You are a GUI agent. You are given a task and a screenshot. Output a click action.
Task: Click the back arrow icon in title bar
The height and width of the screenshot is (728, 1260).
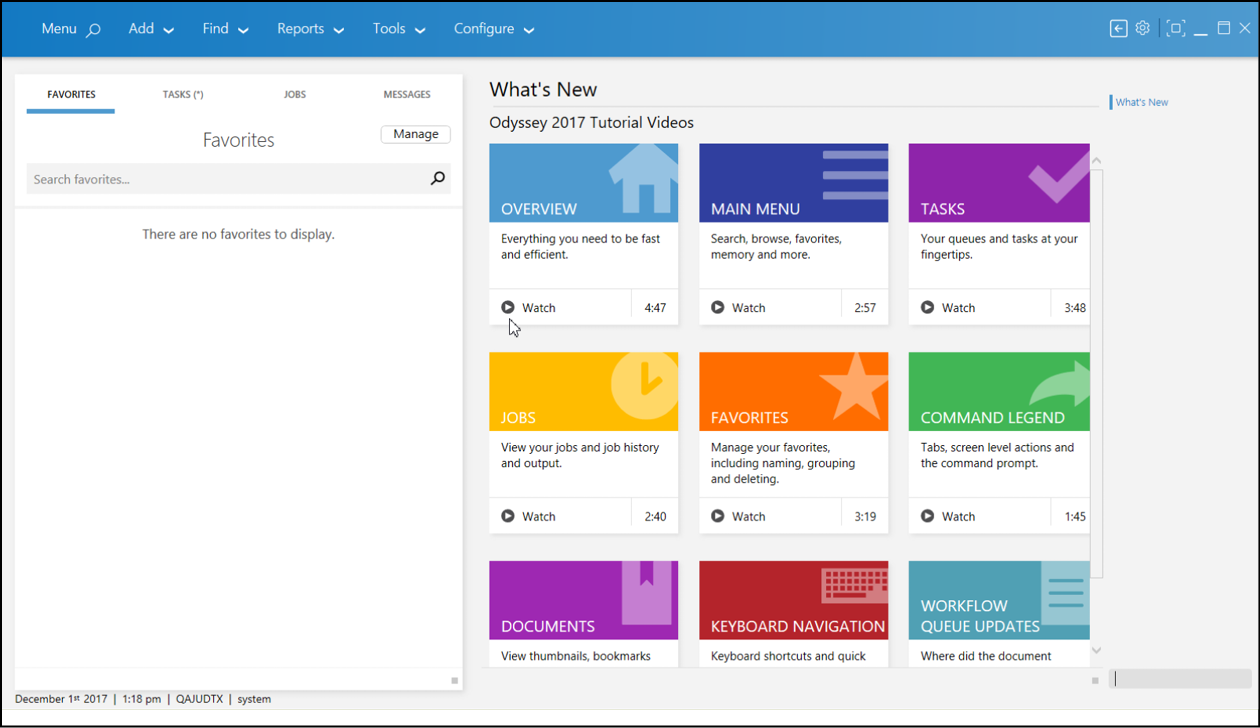[x=1118, y=29]
